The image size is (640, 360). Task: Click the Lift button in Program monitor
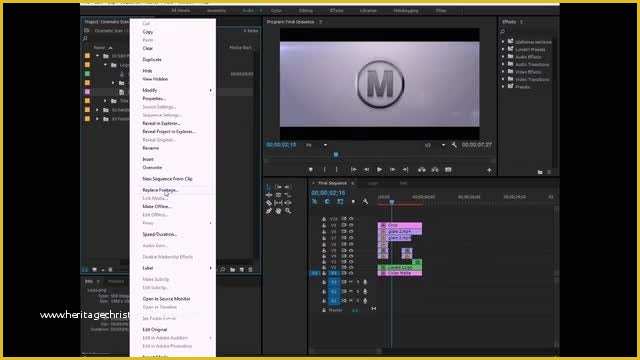(422, 169)
